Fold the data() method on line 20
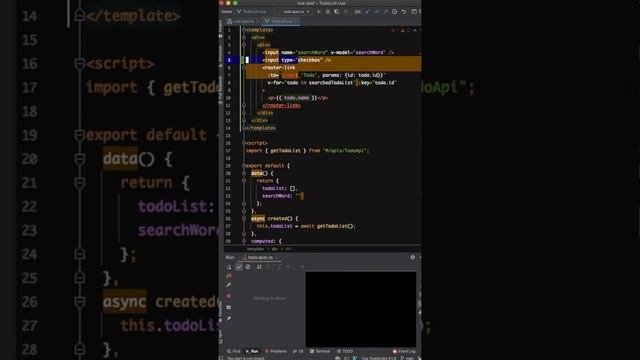The image size is (640, 360). (x=244, y=173)
